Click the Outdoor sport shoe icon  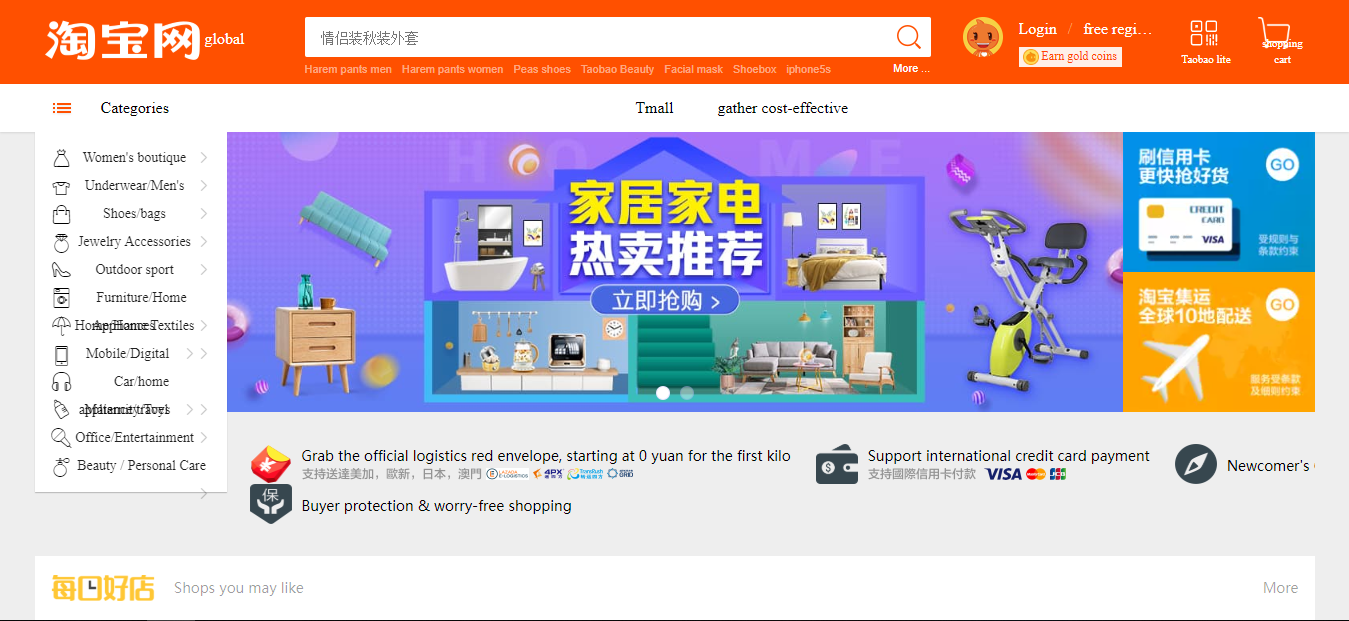click(x=61, y=270)
